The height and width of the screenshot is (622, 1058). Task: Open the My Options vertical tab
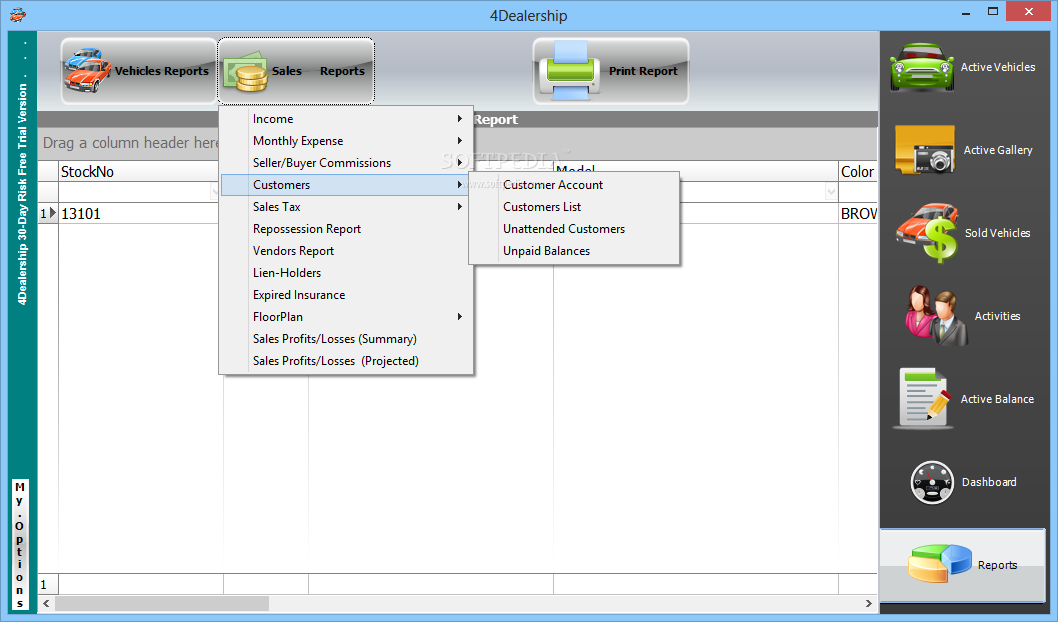point(20,545)
